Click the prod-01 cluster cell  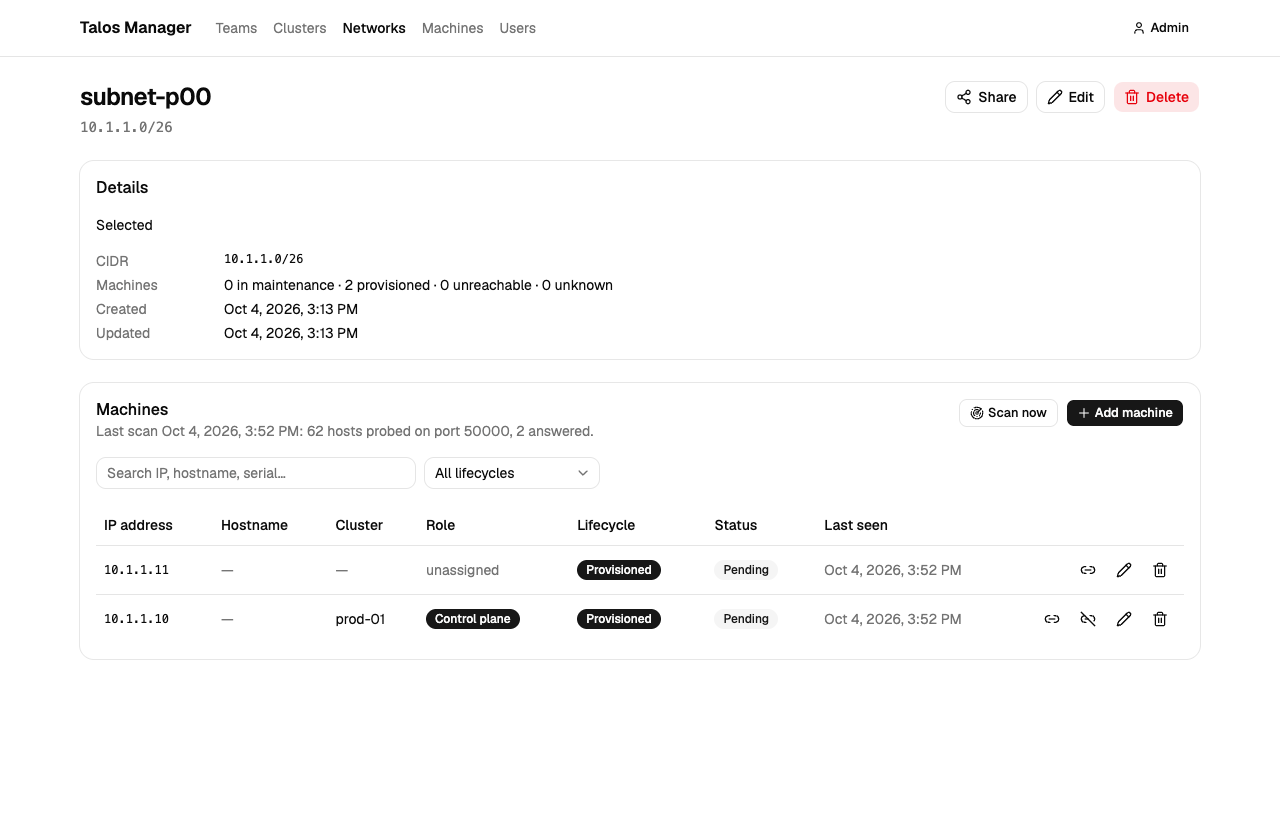coord(360,619)
